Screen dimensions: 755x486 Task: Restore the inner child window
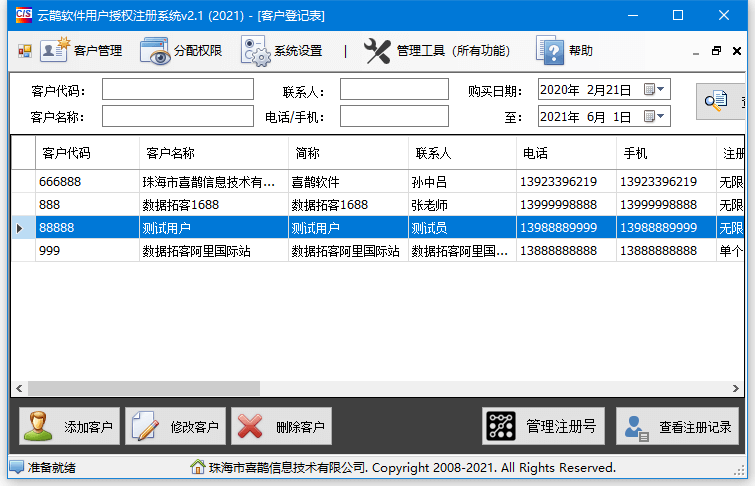(x=716, y=51)
